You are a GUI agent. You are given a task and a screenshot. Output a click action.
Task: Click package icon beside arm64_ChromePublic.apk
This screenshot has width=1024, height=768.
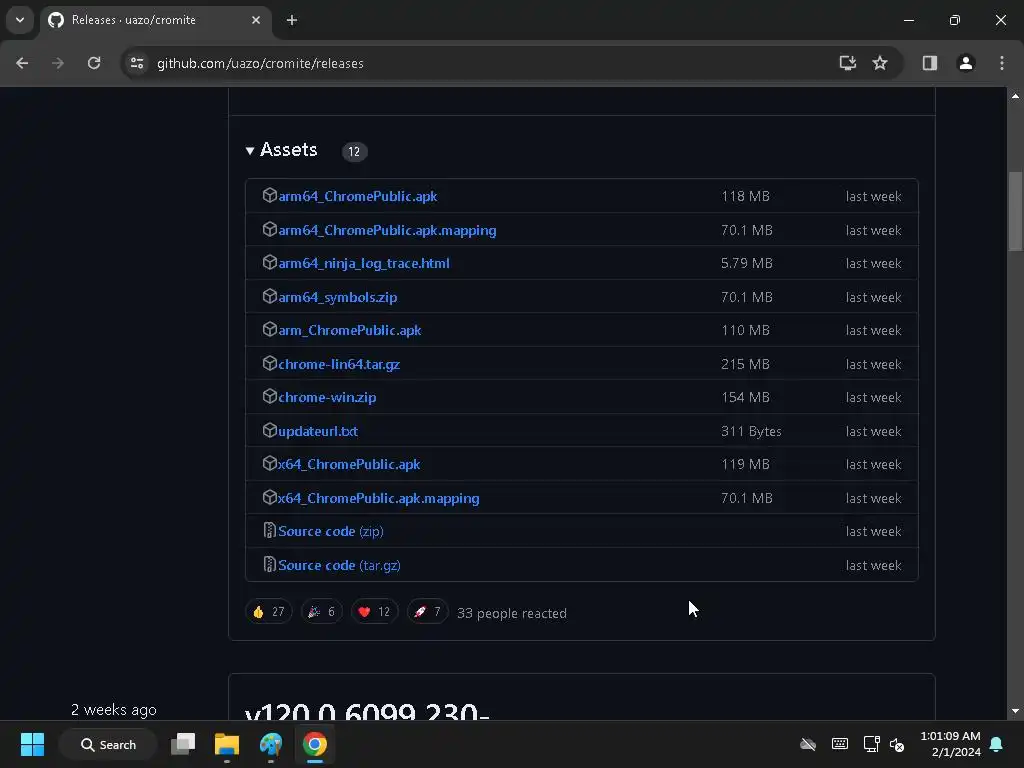click(270, 195)
